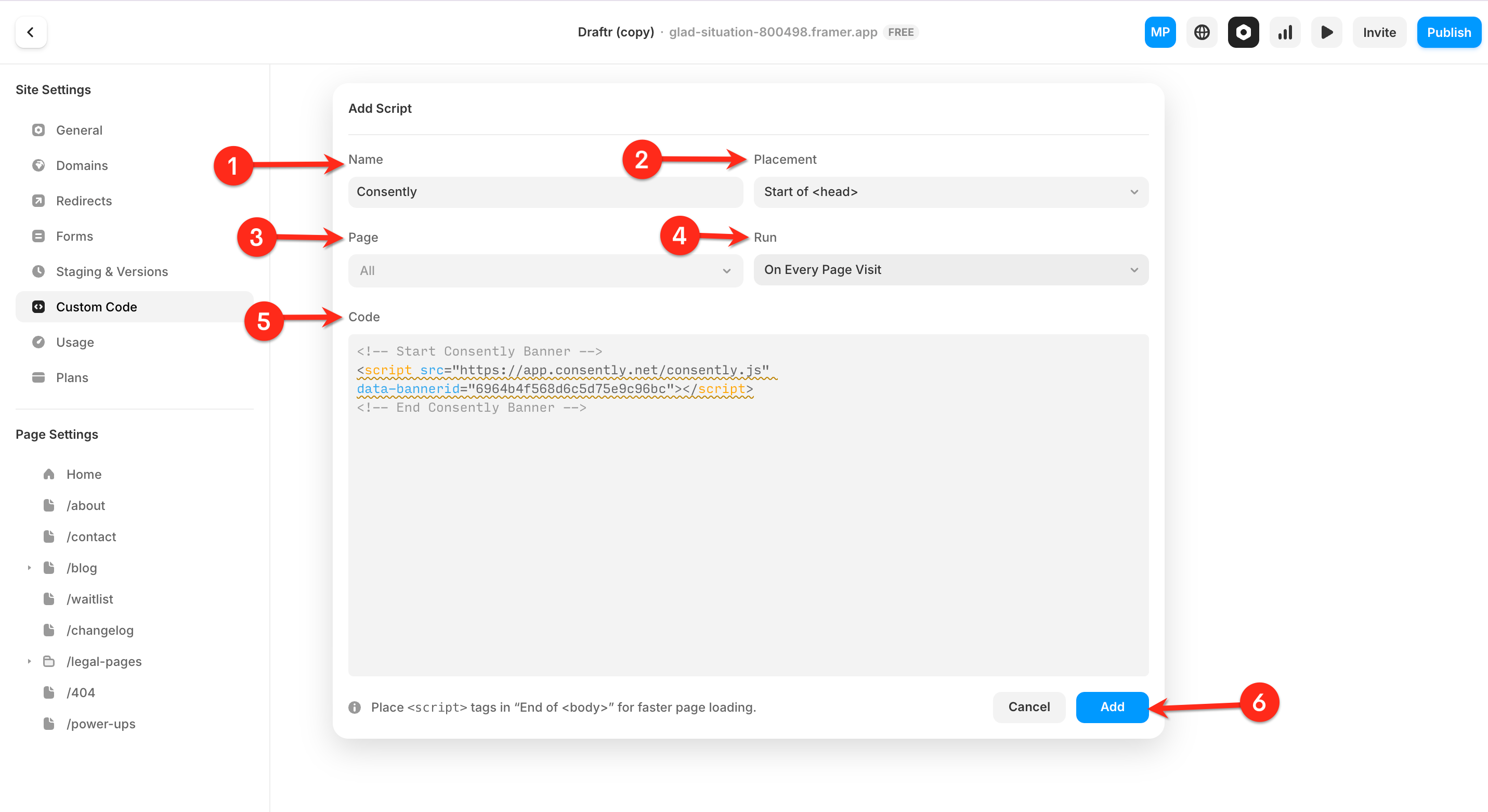Click the Cancel button
Image resolution: width=1488 pixels, height=812 pixels.
(1028, 707)
